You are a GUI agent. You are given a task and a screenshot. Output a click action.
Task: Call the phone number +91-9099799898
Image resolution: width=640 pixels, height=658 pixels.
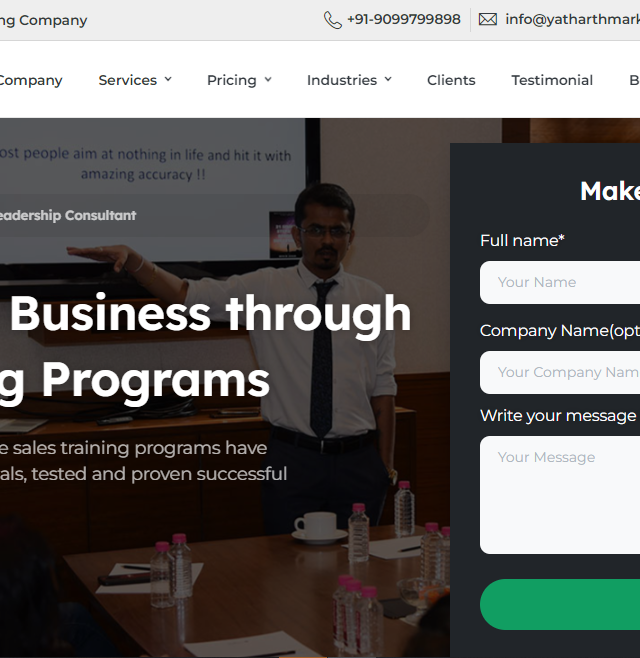(404, 19)
